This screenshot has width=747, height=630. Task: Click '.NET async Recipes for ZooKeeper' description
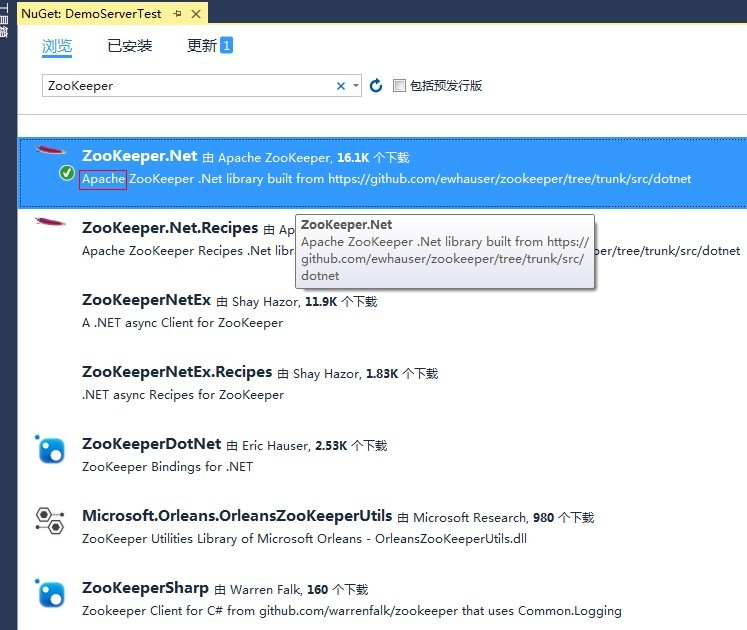tap(183, 395)
